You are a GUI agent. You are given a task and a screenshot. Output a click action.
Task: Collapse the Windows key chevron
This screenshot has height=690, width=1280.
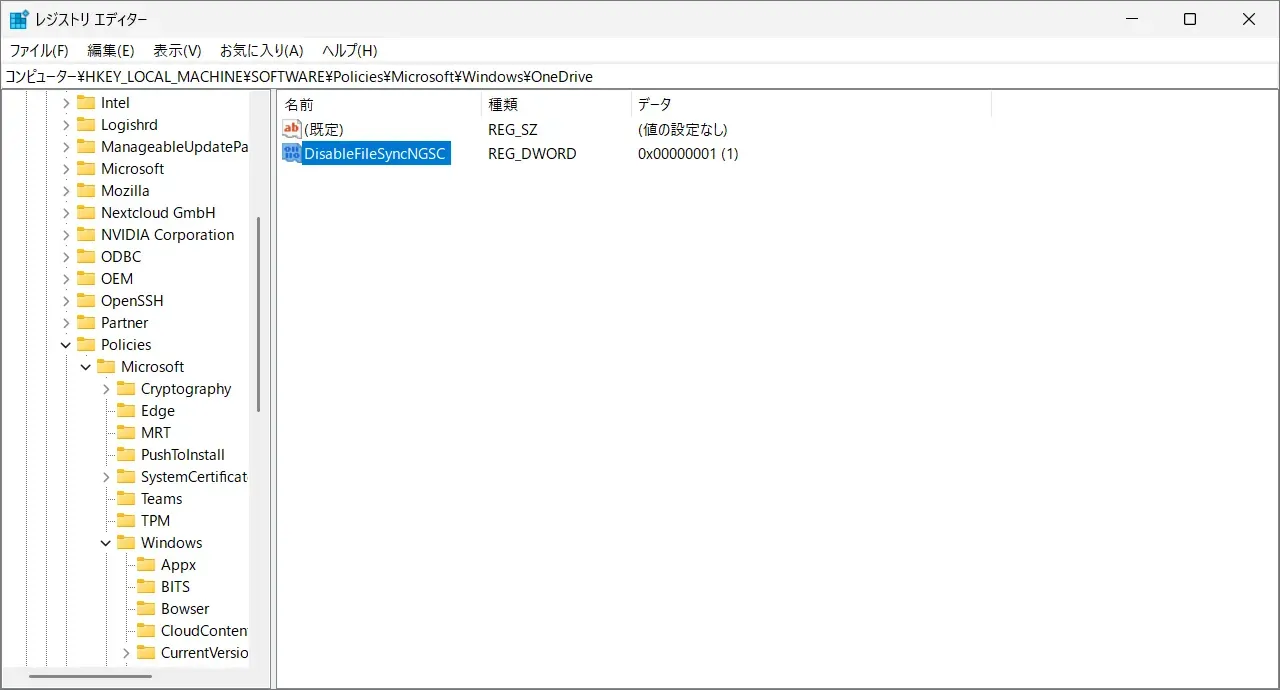106,543
